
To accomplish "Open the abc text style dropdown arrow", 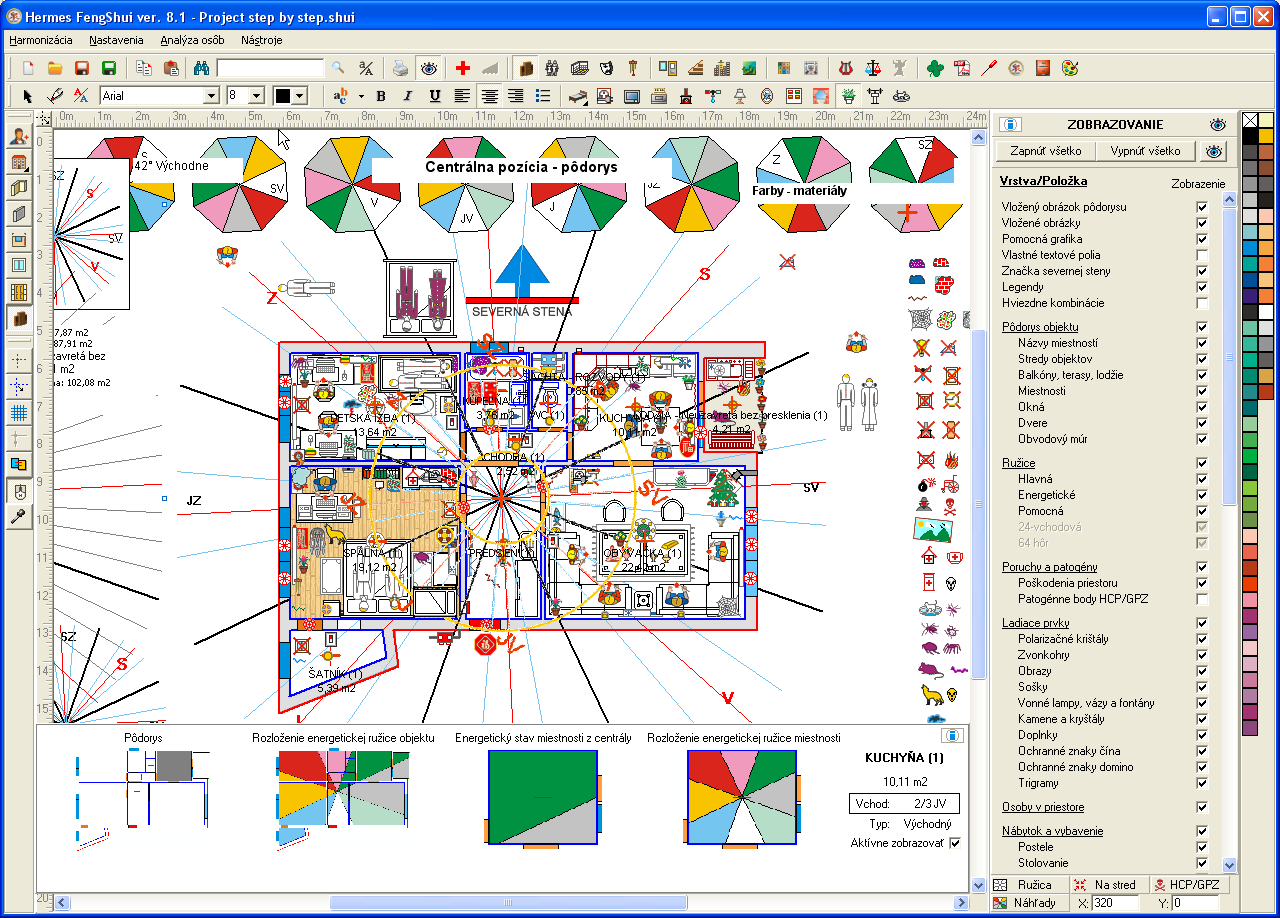I will (x=361, y=96).
